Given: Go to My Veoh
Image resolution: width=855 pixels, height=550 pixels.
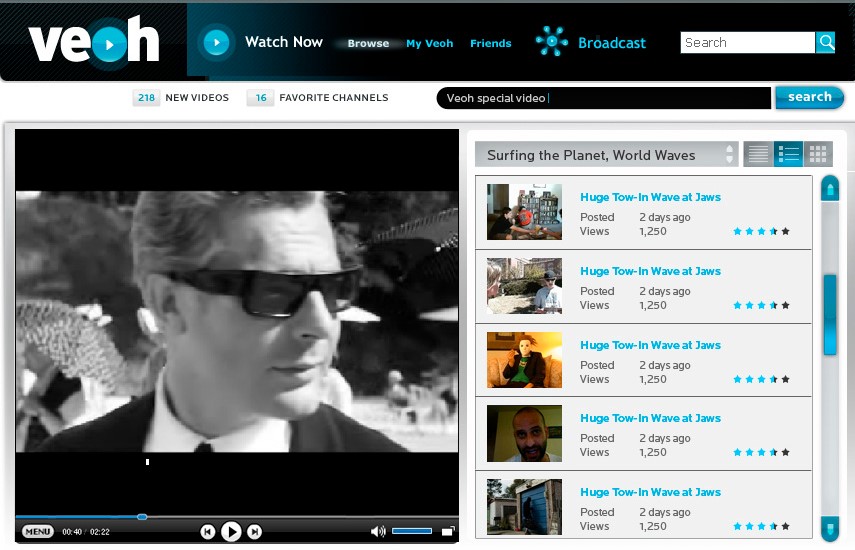Looking at the screenshot, I should point(429,43).
